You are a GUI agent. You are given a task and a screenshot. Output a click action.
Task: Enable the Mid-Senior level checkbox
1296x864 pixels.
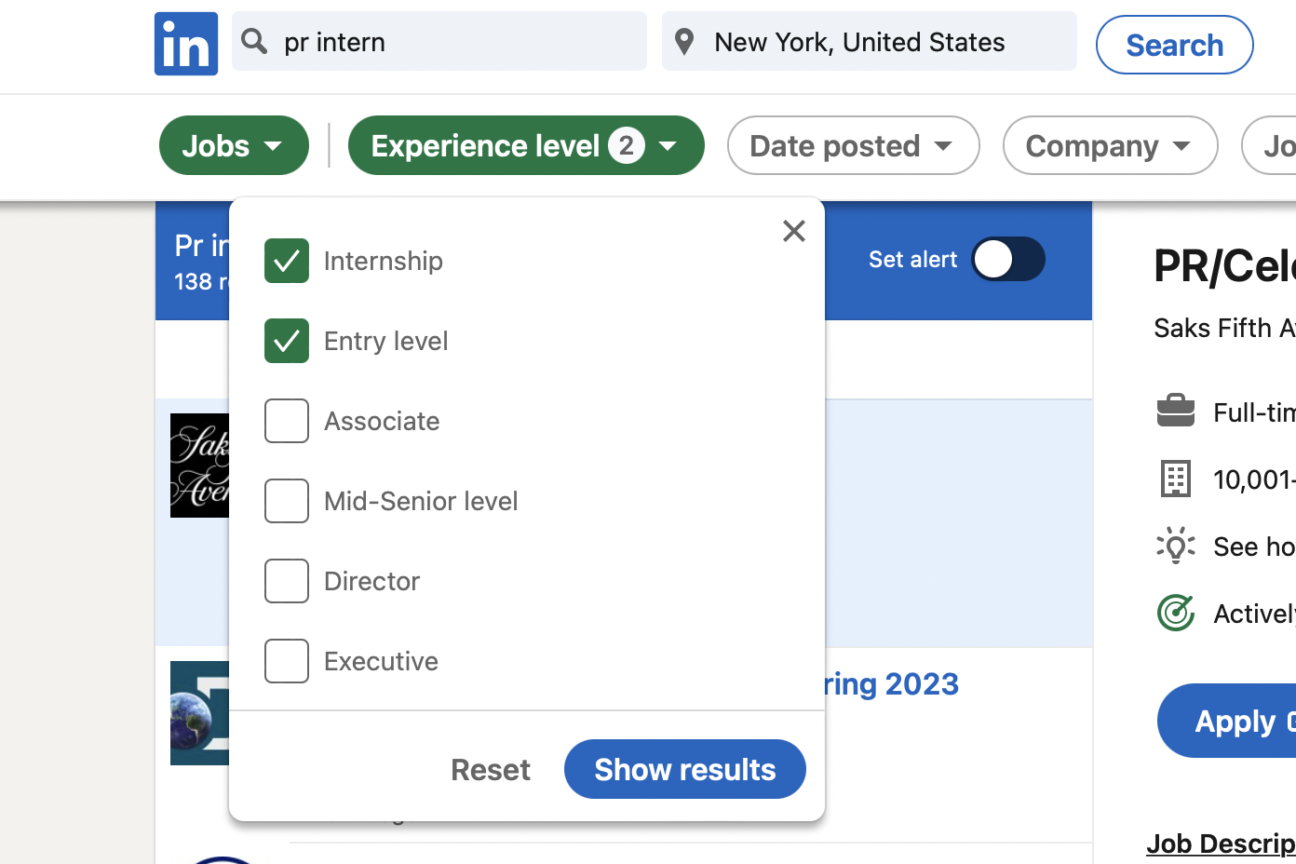286,501
